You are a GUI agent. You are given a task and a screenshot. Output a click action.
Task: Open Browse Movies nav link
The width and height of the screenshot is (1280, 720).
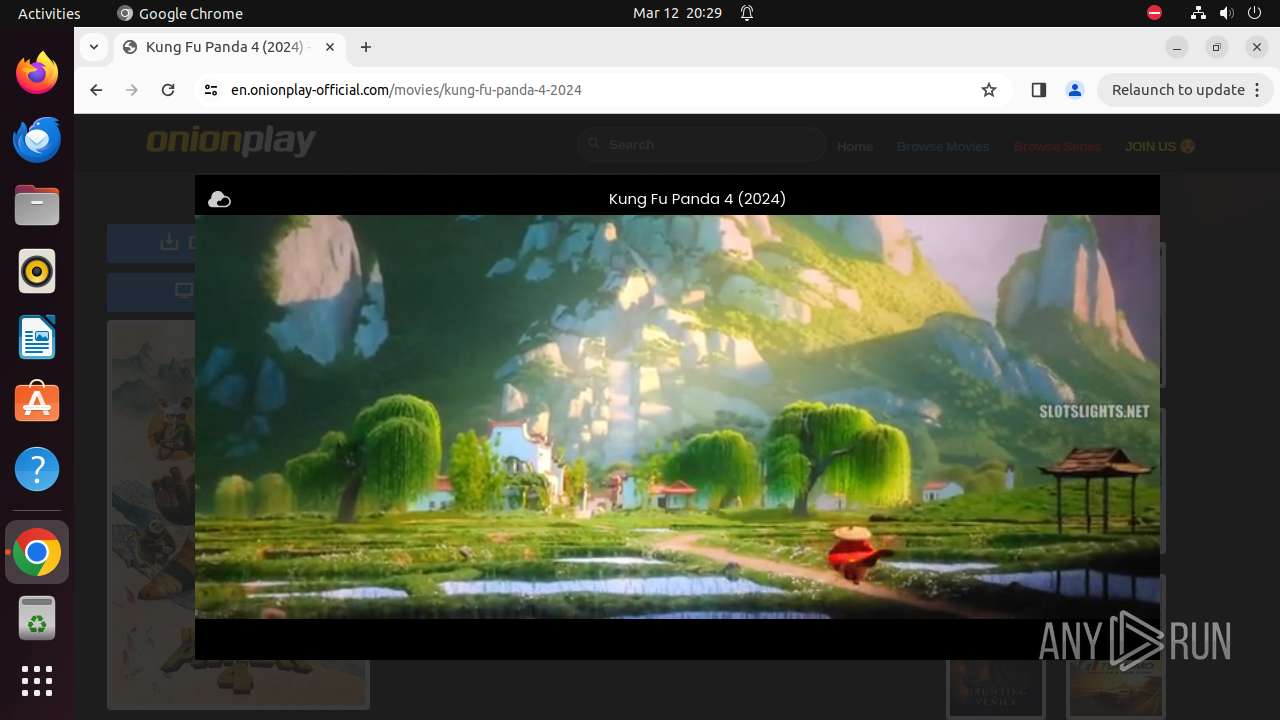tap(943, 146)
